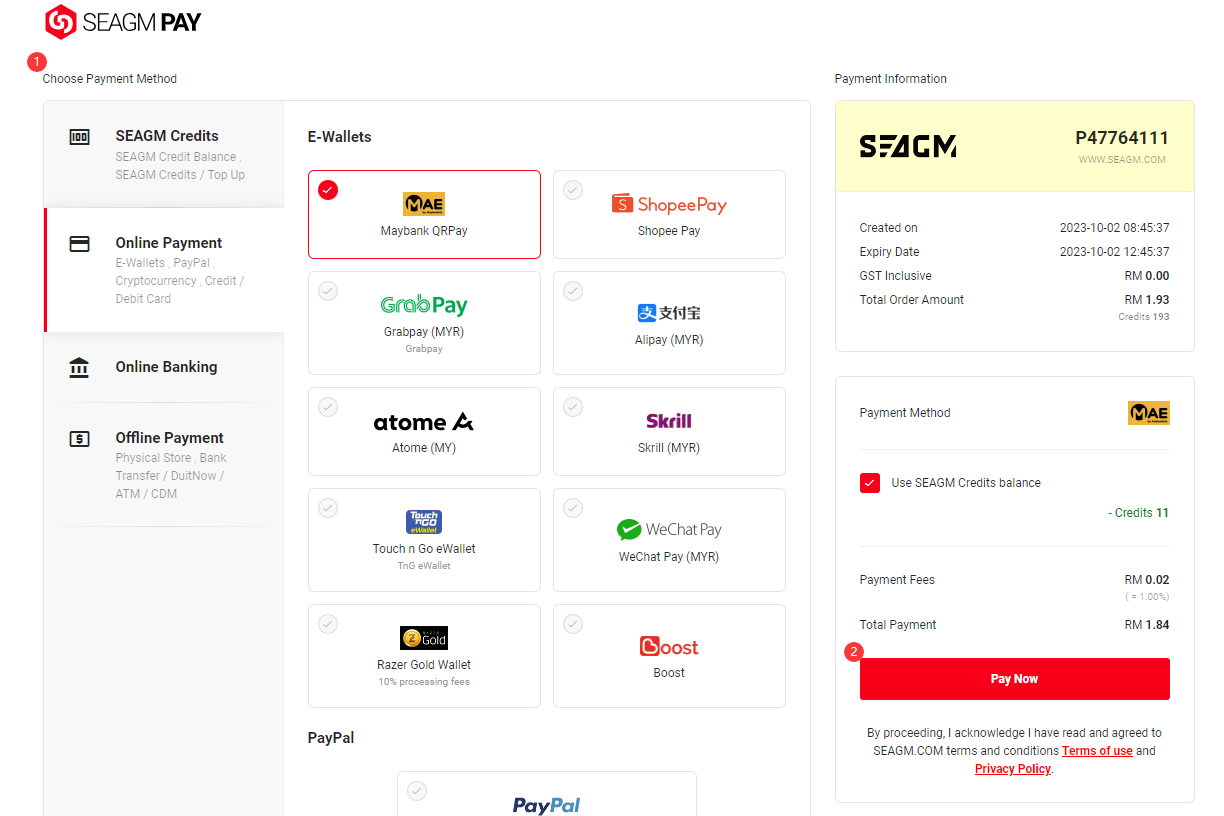The width and height of the screenshot is (1224, 816).
Task: Click the WeChat Pay logo
Action: point(669,530)
